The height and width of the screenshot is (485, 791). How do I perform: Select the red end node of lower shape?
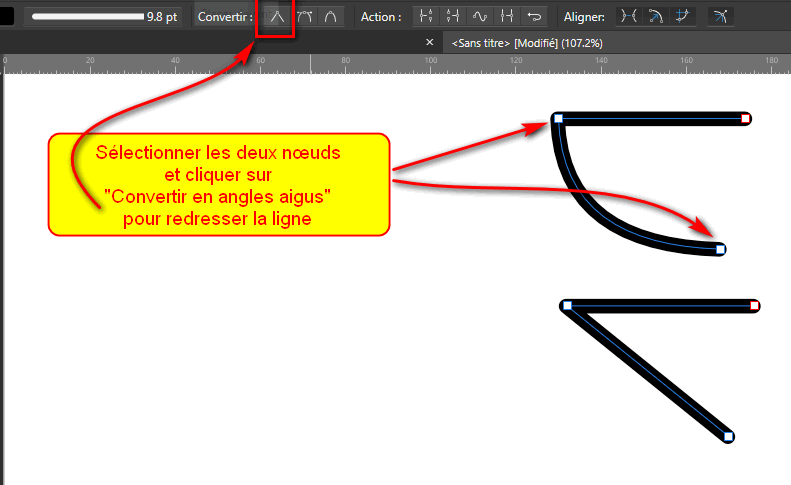coord(754,305)
